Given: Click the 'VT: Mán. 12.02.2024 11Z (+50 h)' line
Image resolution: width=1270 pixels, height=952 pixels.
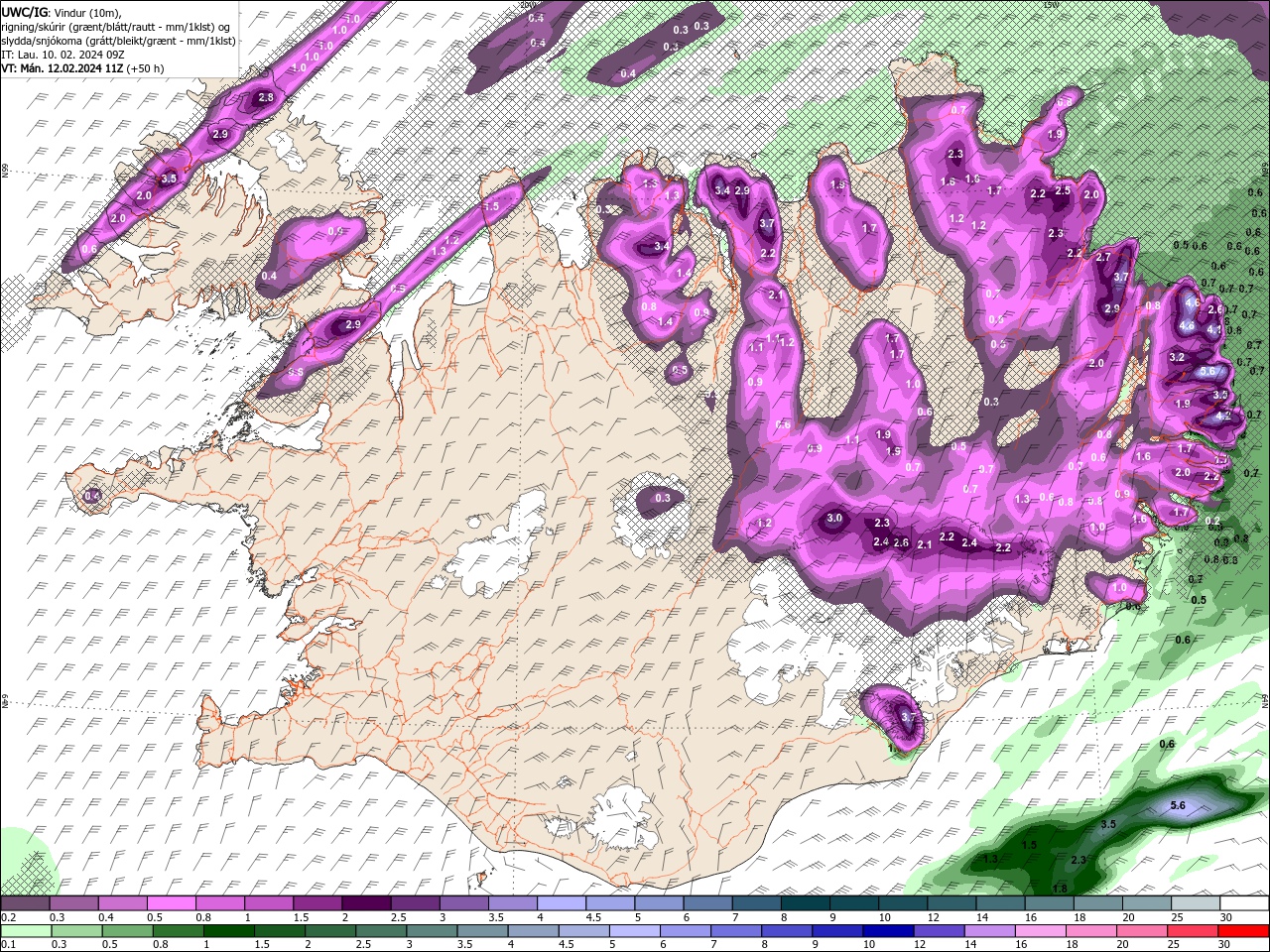Looking at the screenshot, I should click(83, 67).
